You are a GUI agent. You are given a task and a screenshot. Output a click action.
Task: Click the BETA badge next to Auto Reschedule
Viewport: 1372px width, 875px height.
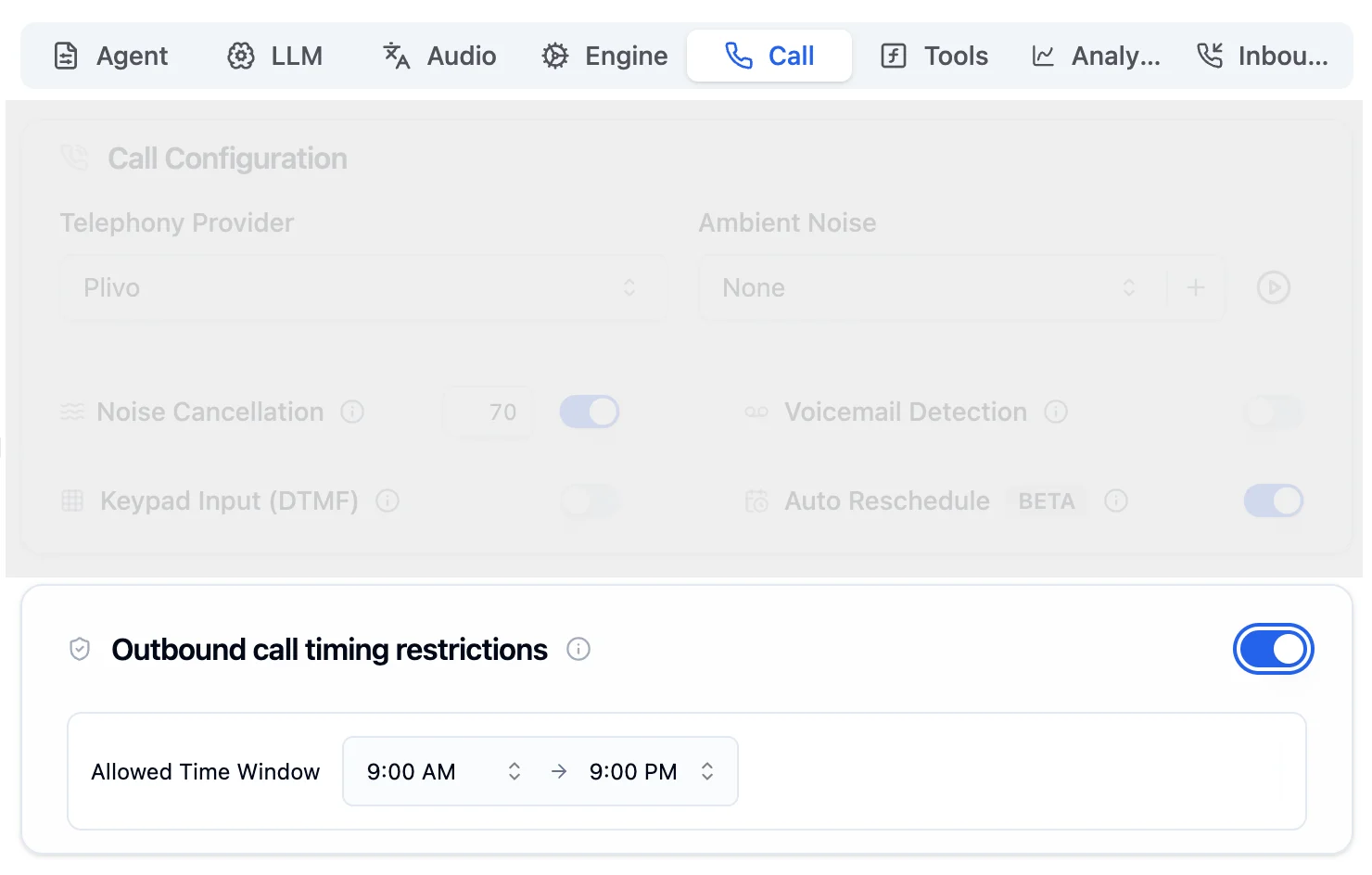[1047, 501]
